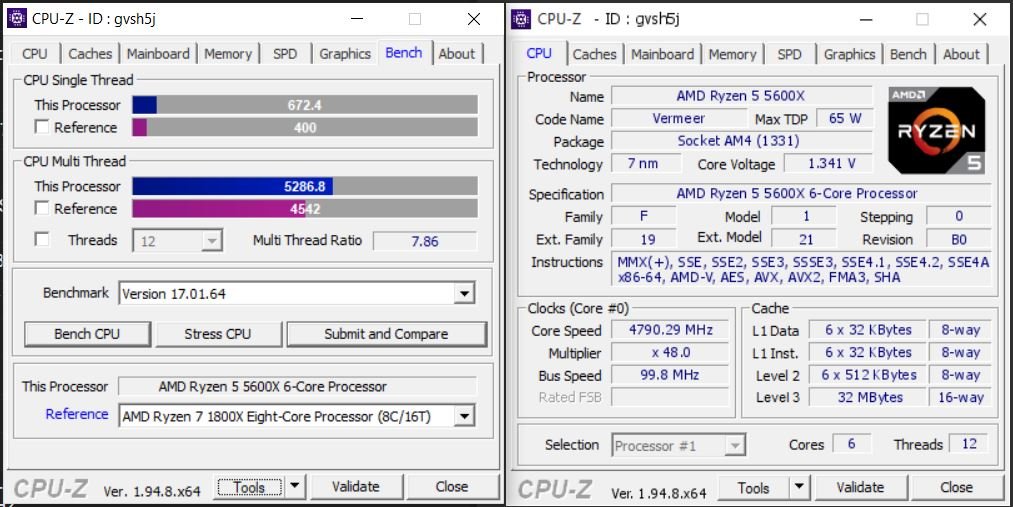The image size is (1013, 507).
Task: Open the Processor #1 selection dropdown
Action: [x=678, y=445]
